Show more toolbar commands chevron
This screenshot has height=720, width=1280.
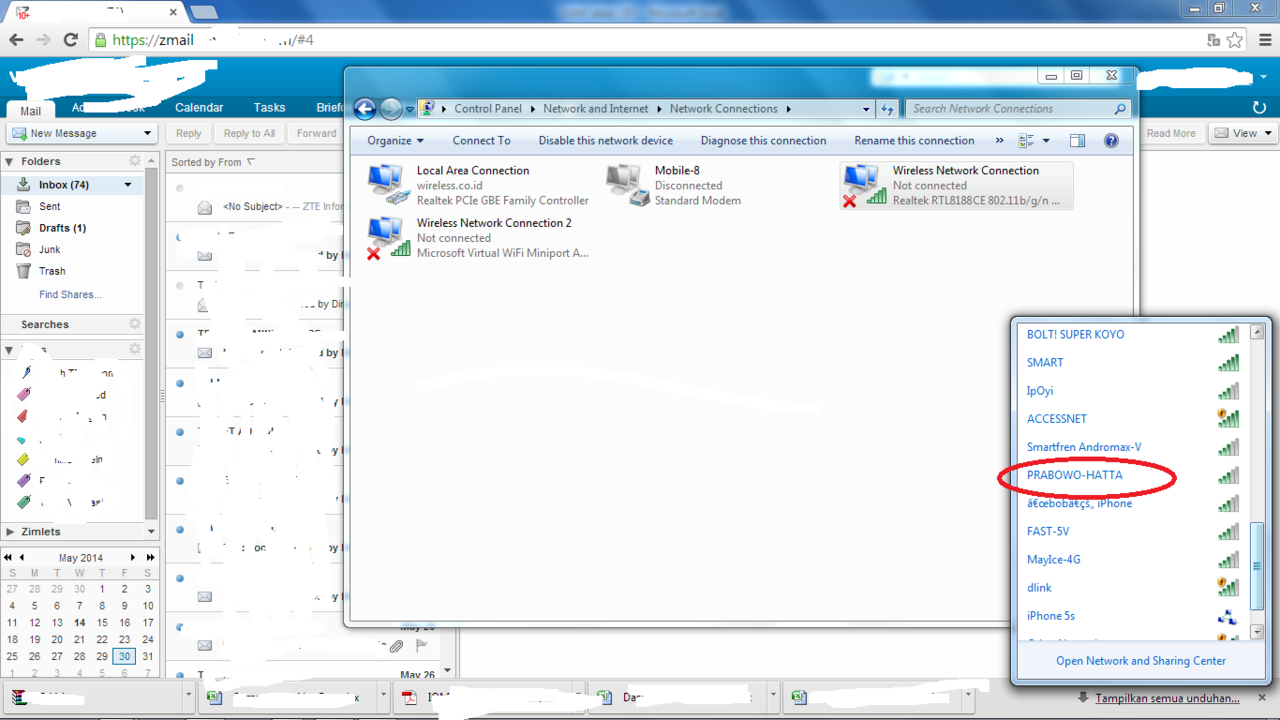tap(1000, 141)
